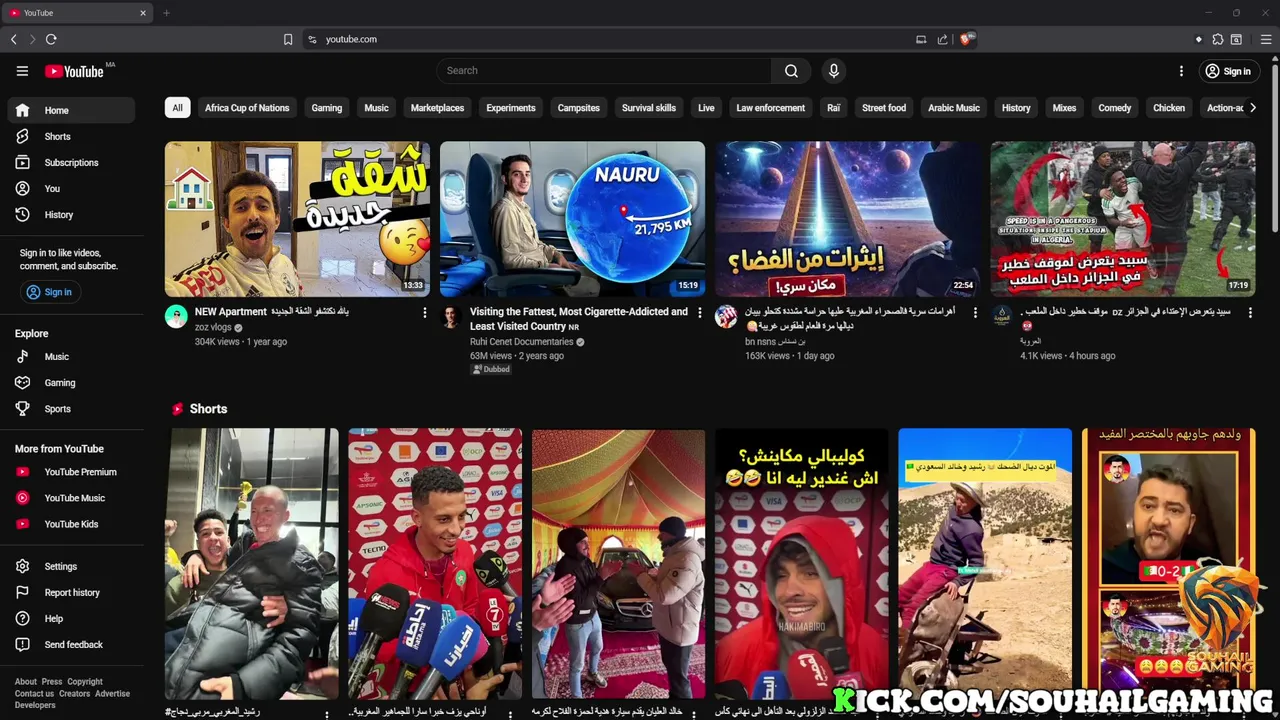Click the Sign in button in header
The image size is (1280, 720).
click(1227, 71)
